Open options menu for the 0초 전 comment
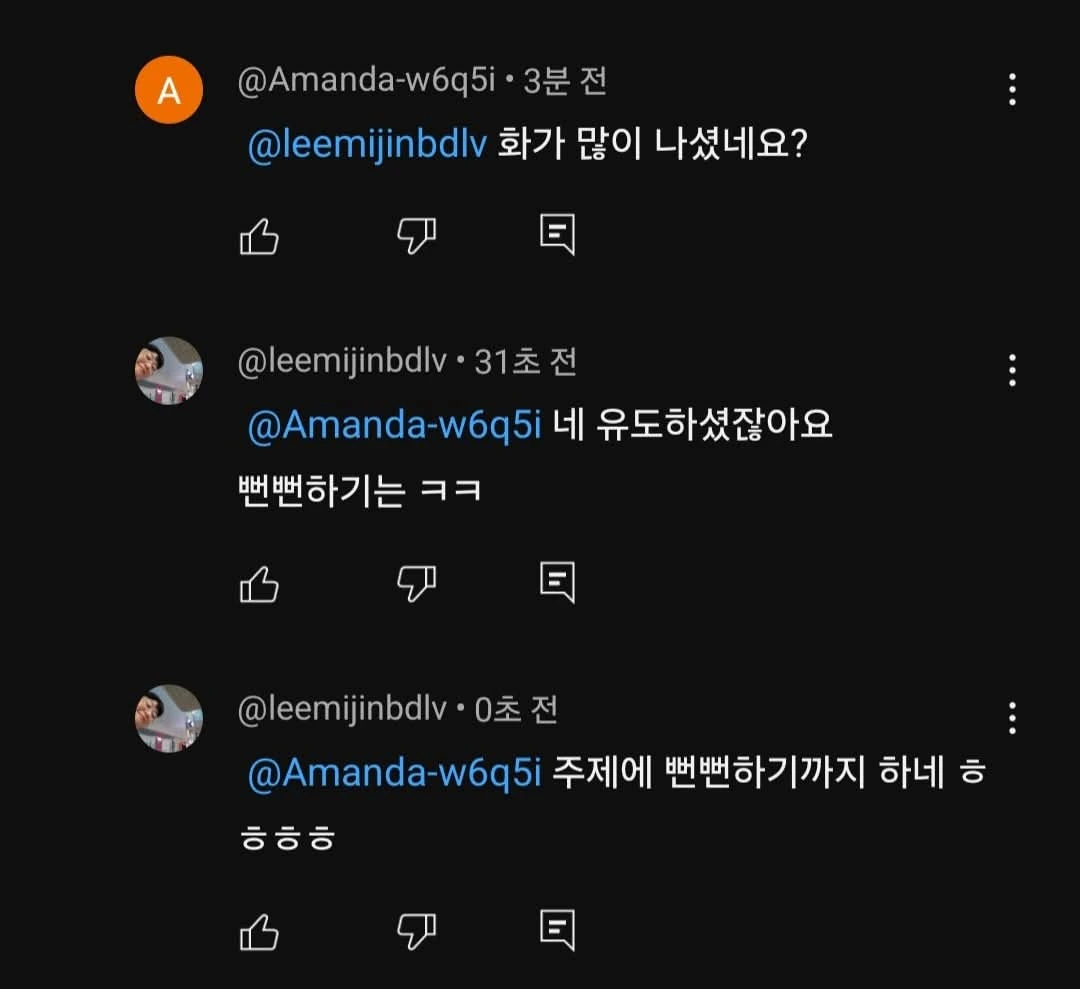Image resolution: width=1080 pixels, height=989 pixels. click(1012, 718)
